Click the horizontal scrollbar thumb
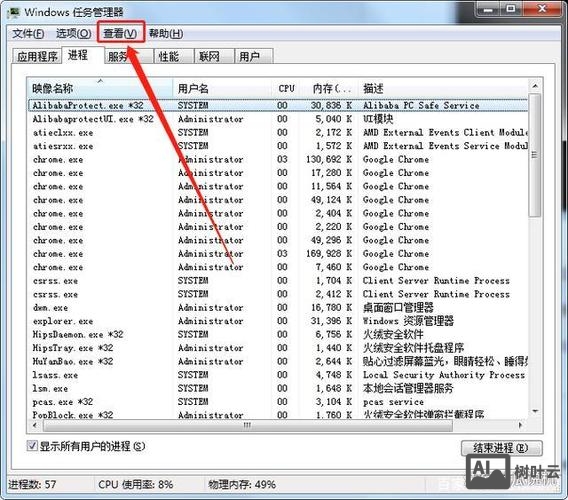 [247, 425]
